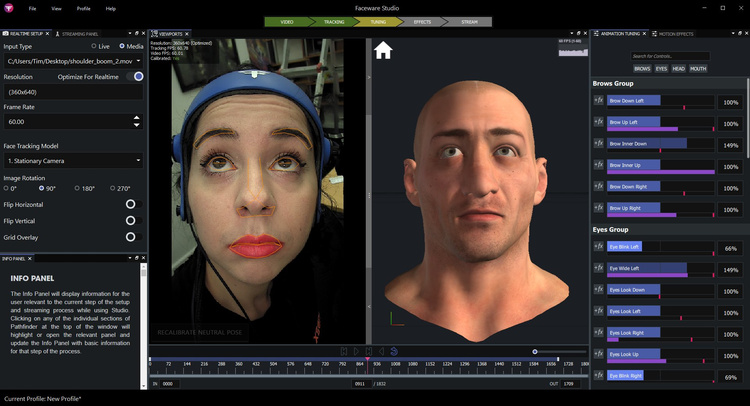Viewport: 750px width, 406px height.
Task: Toggle the loop playback icon
Action: click(394, 351)
